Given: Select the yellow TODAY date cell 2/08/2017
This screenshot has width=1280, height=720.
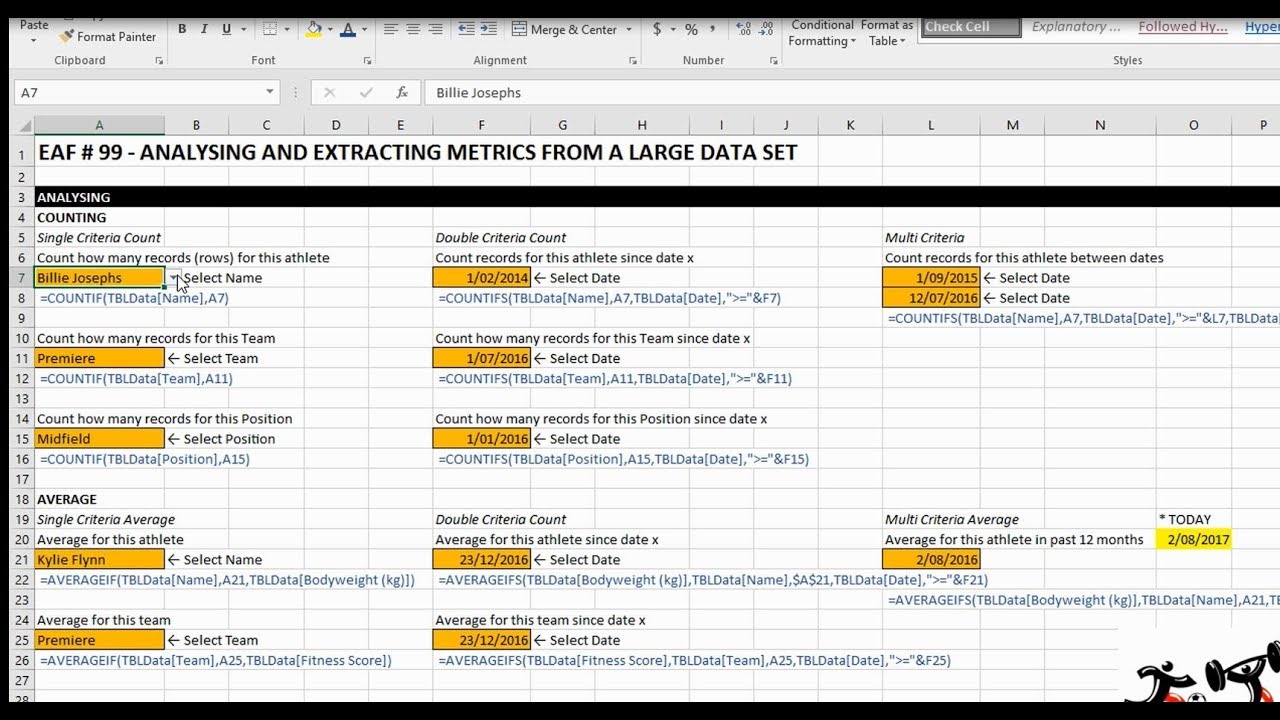Looking at the screenshot, I should coord(1193,539).
